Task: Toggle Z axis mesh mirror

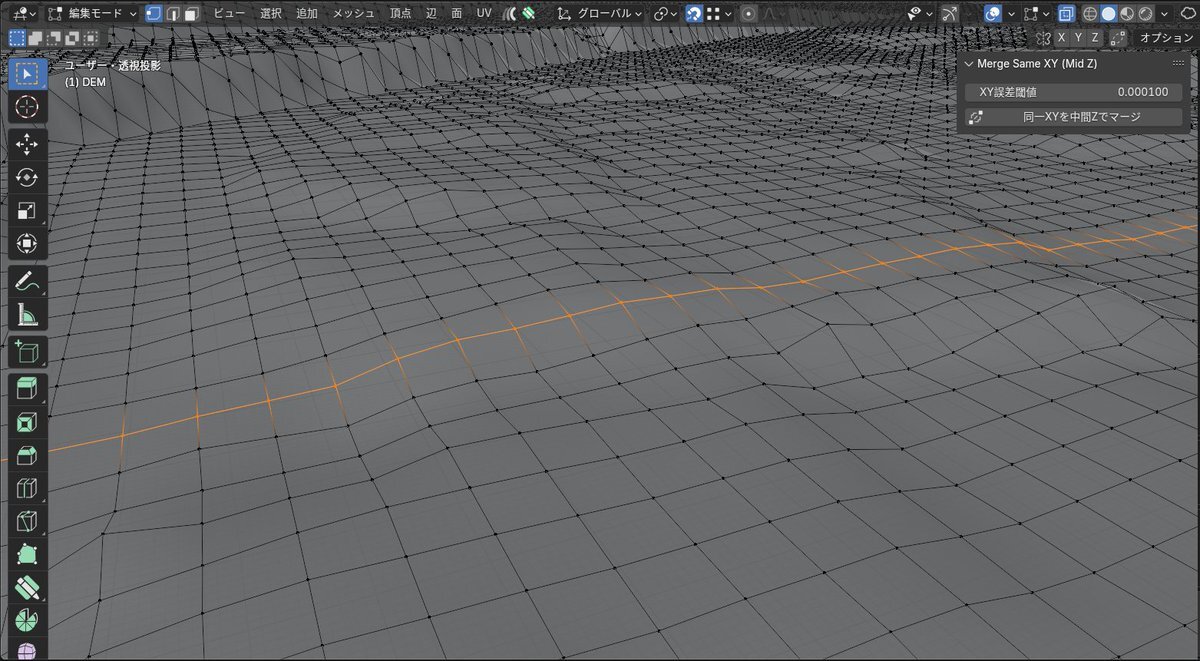Action: [1094, 37]
